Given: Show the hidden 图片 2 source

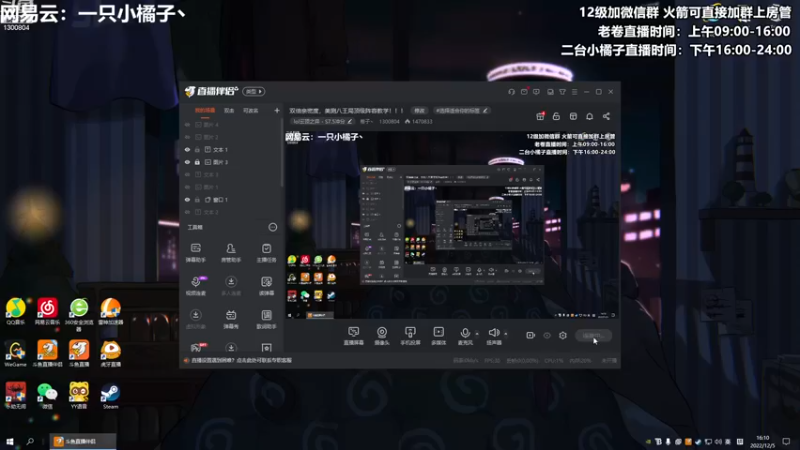Looking at the screenshot, I should pos(187,137).
